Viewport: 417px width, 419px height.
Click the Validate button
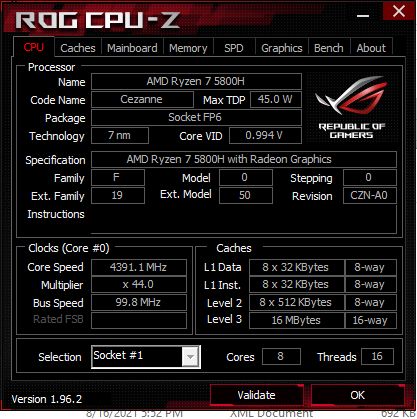256,395
